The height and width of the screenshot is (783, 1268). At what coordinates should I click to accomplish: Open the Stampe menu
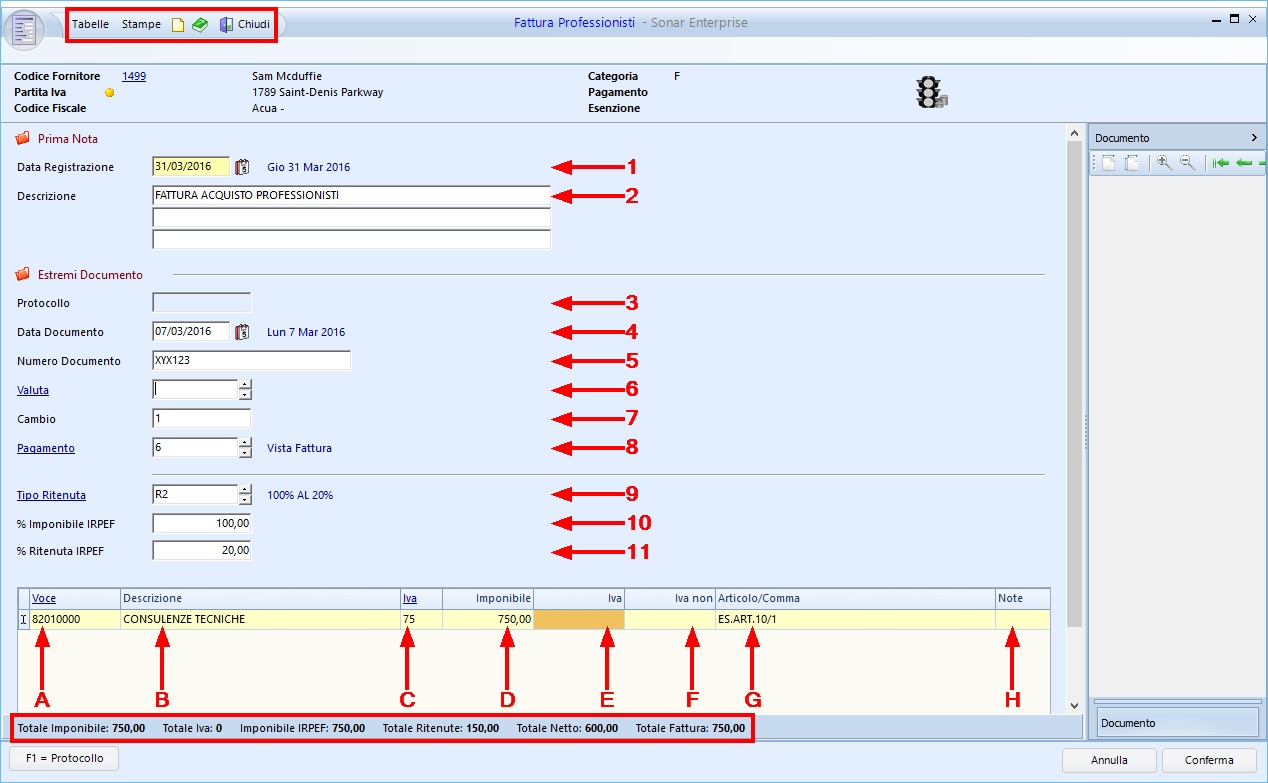[141, 24]
